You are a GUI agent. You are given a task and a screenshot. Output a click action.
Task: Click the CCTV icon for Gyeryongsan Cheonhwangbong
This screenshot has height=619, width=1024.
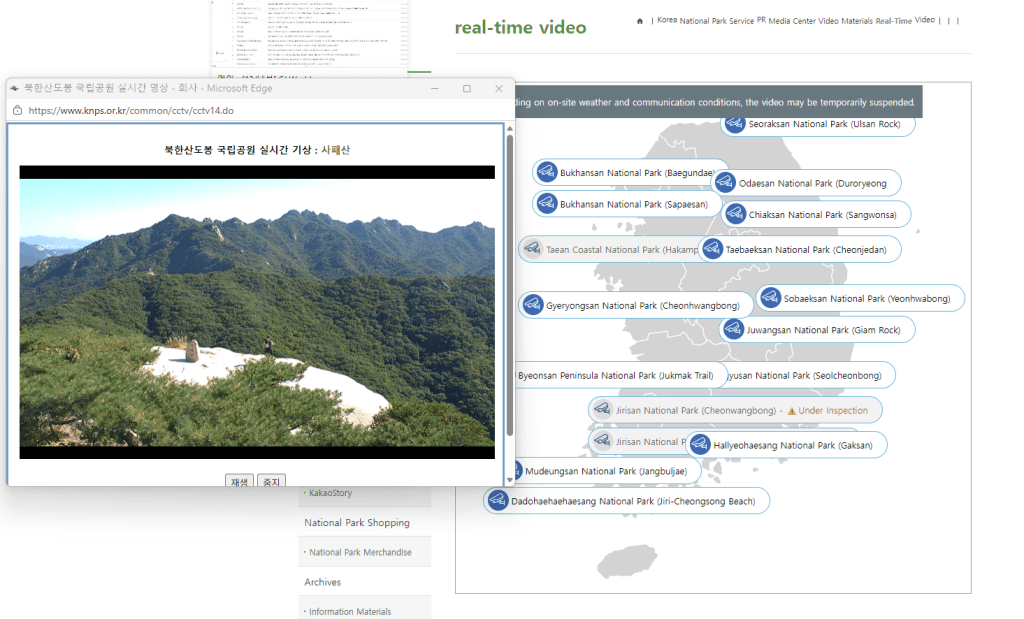(x=532, y=305)
